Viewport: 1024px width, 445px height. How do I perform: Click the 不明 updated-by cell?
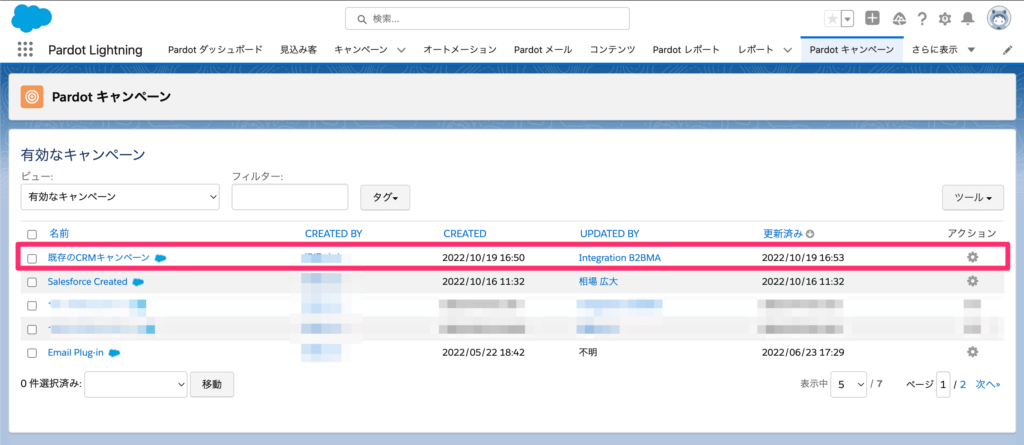coord(588,353)
